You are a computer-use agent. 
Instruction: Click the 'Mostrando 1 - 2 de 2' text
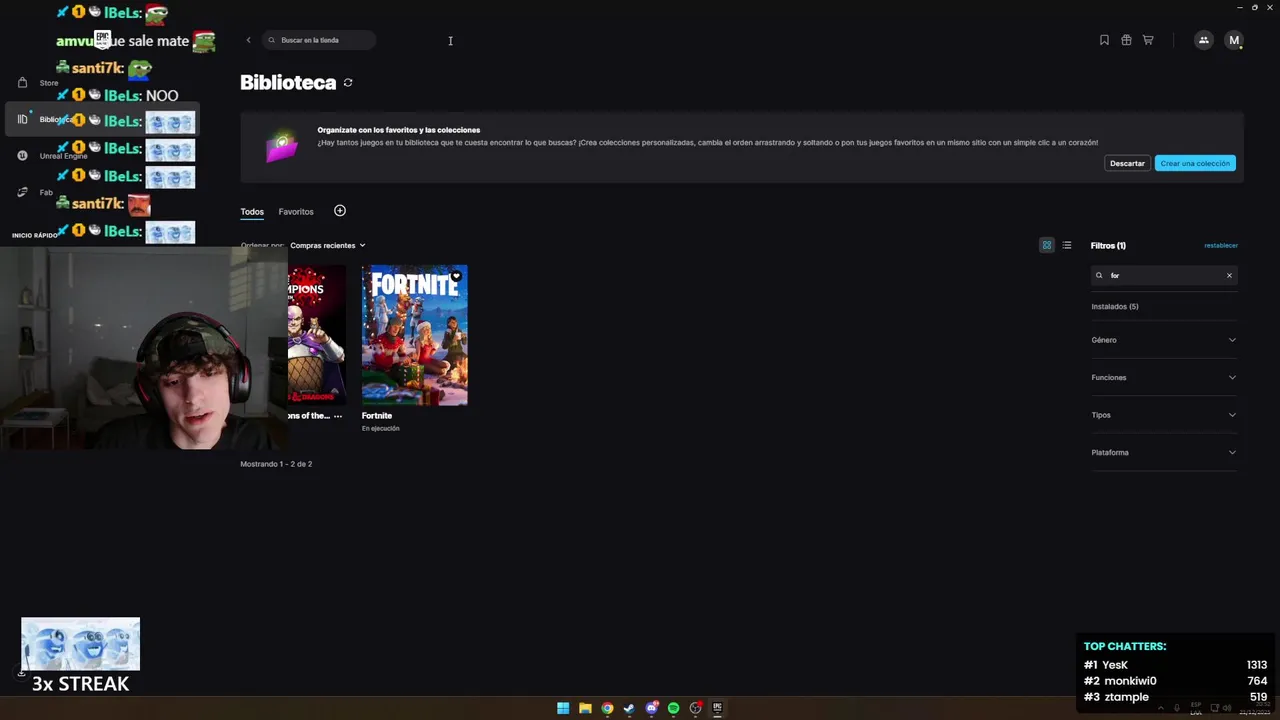(276, 464)
